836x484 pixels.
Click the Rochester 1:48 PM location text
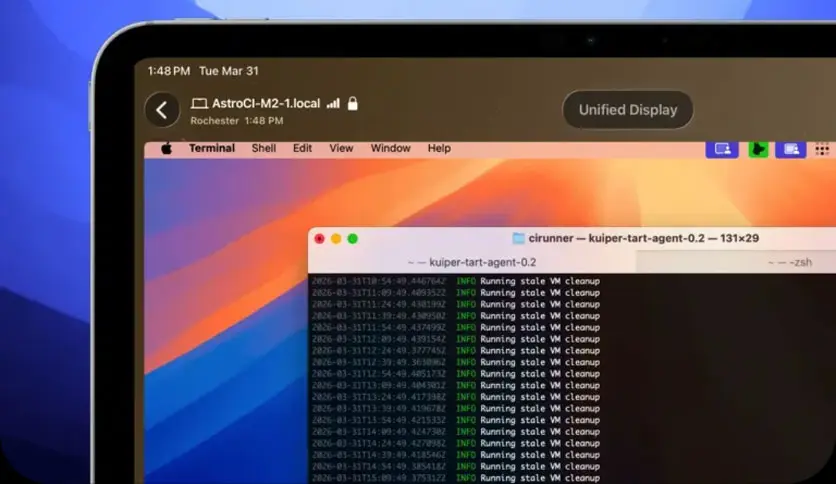tap(237, 121)
